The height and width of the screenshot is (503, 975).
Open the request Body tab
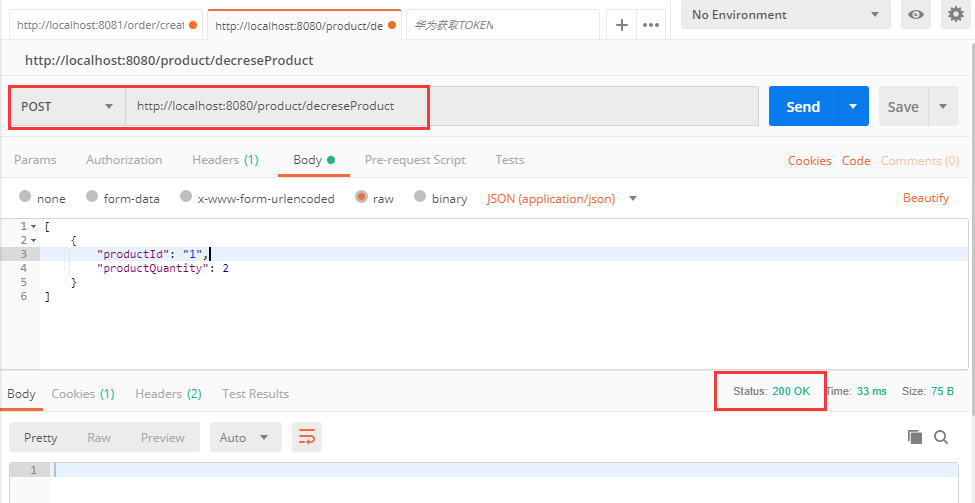pos(314,160)
